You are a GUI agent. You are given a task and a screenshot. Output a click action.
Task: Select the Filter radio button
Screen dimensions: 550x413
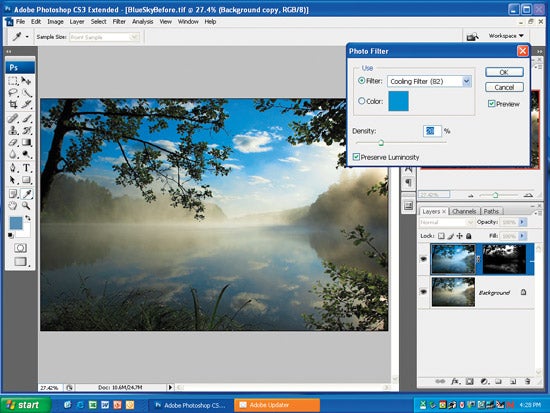(362, 80)
